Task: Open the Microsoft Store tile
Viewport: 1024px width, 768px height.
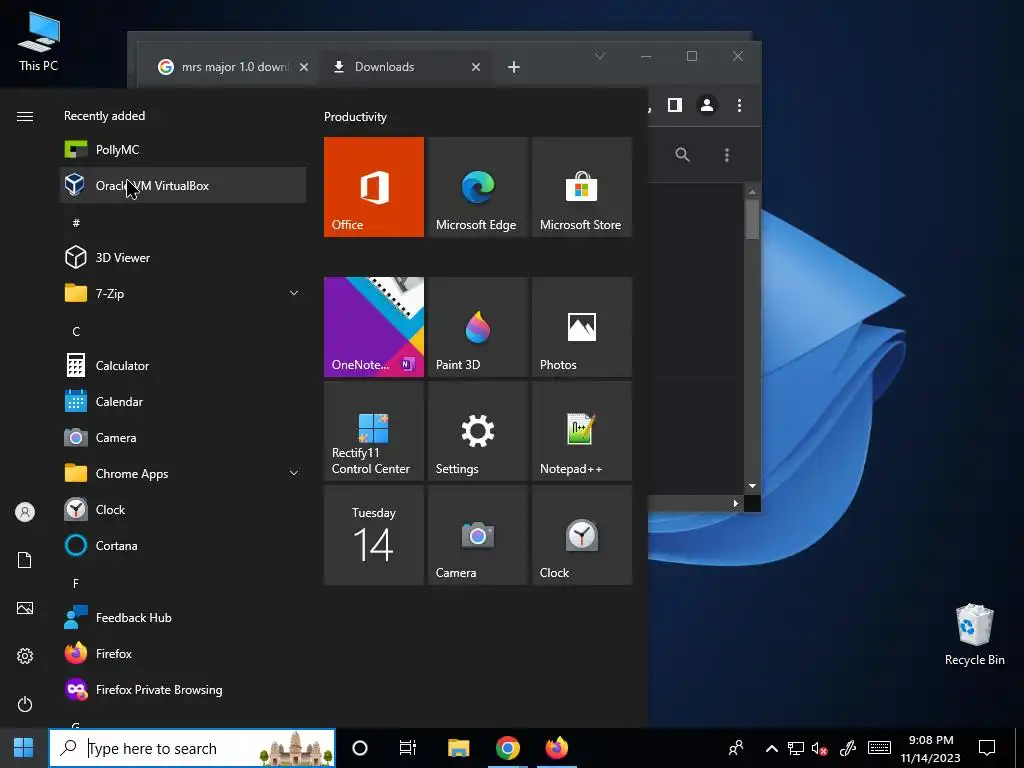Action: pos(582,187)
